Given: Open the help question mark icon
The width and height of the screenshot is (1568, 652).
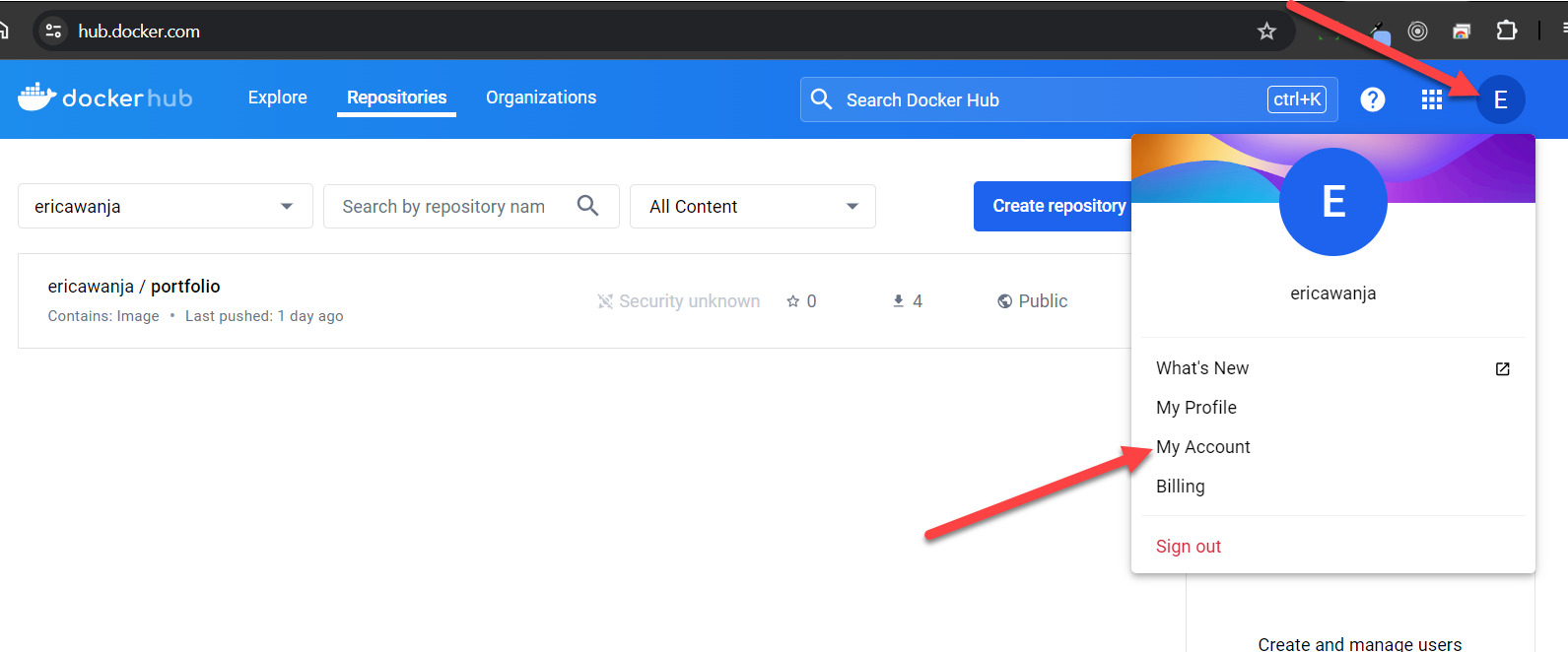Looking at the screenshot, I should tap(1373, 99).
